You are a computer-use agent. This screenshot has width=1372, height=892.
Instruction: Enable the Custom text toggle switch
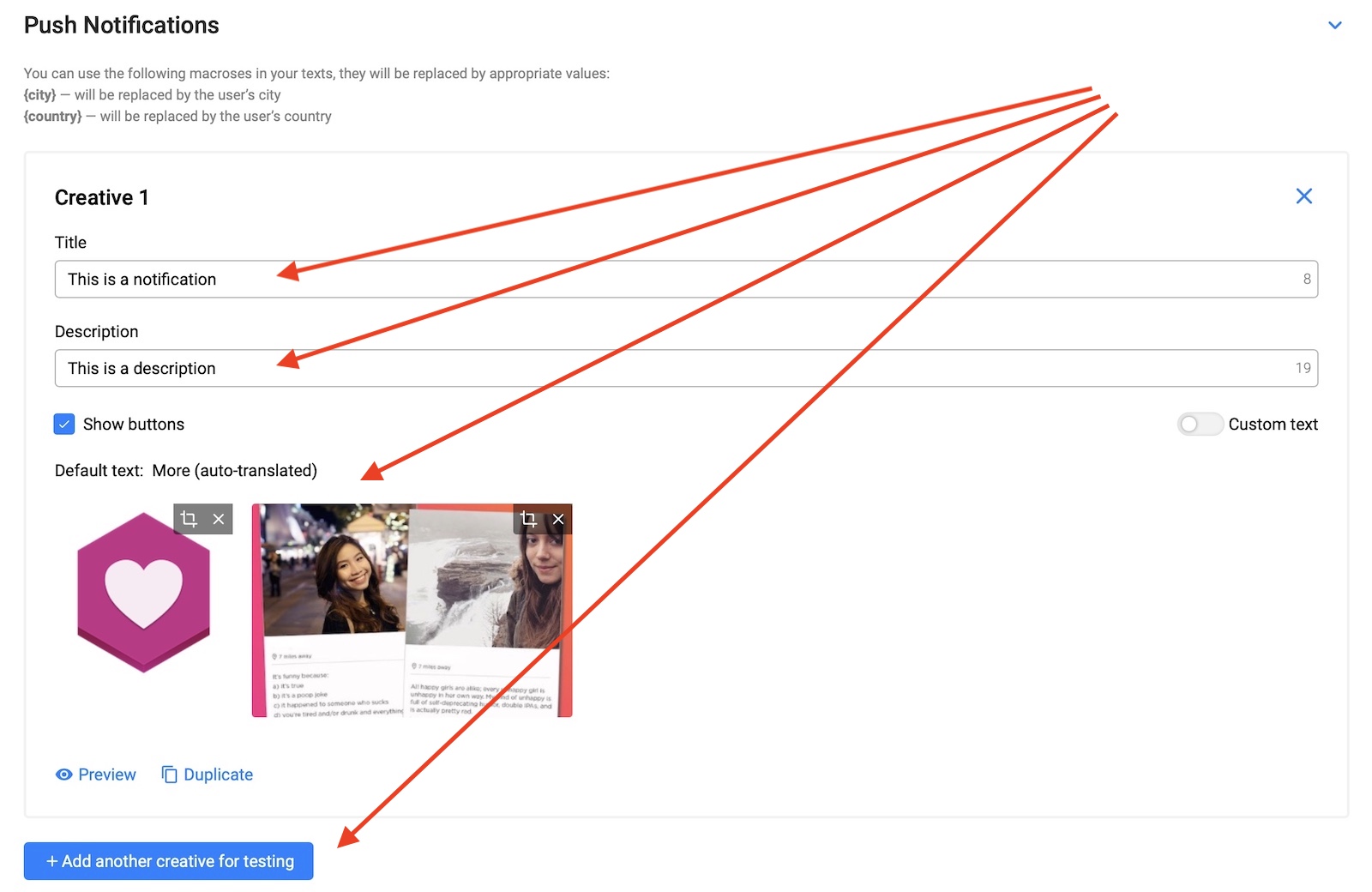click(1199, 425)
